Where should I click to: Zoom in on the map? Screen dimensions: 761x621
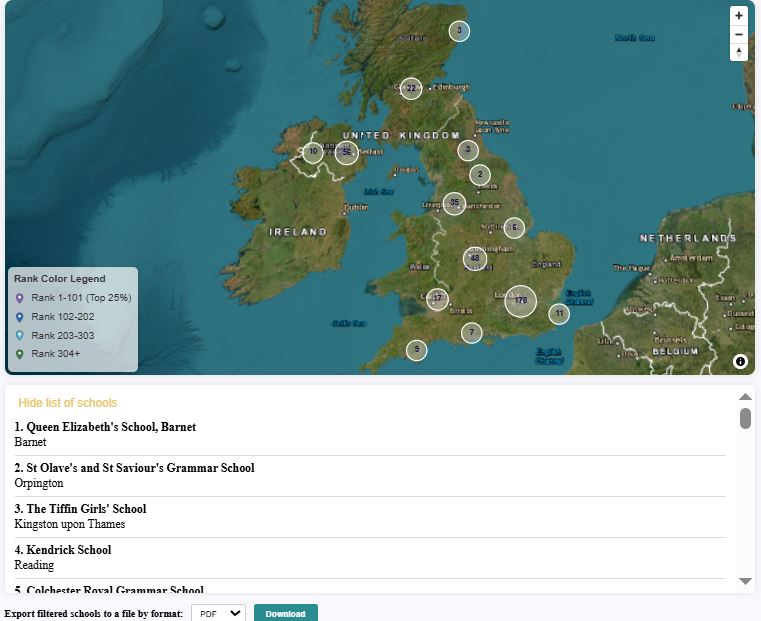pyautogui.click(x=739, y=16)
